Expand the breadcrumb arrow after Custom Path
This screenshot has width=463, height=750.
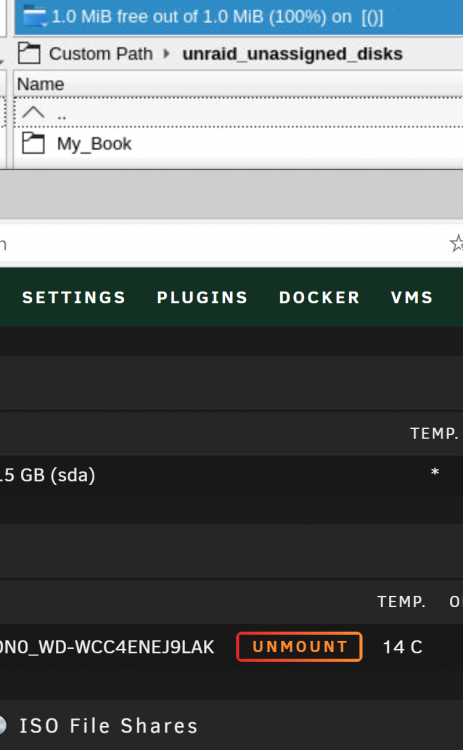(167, 53)
